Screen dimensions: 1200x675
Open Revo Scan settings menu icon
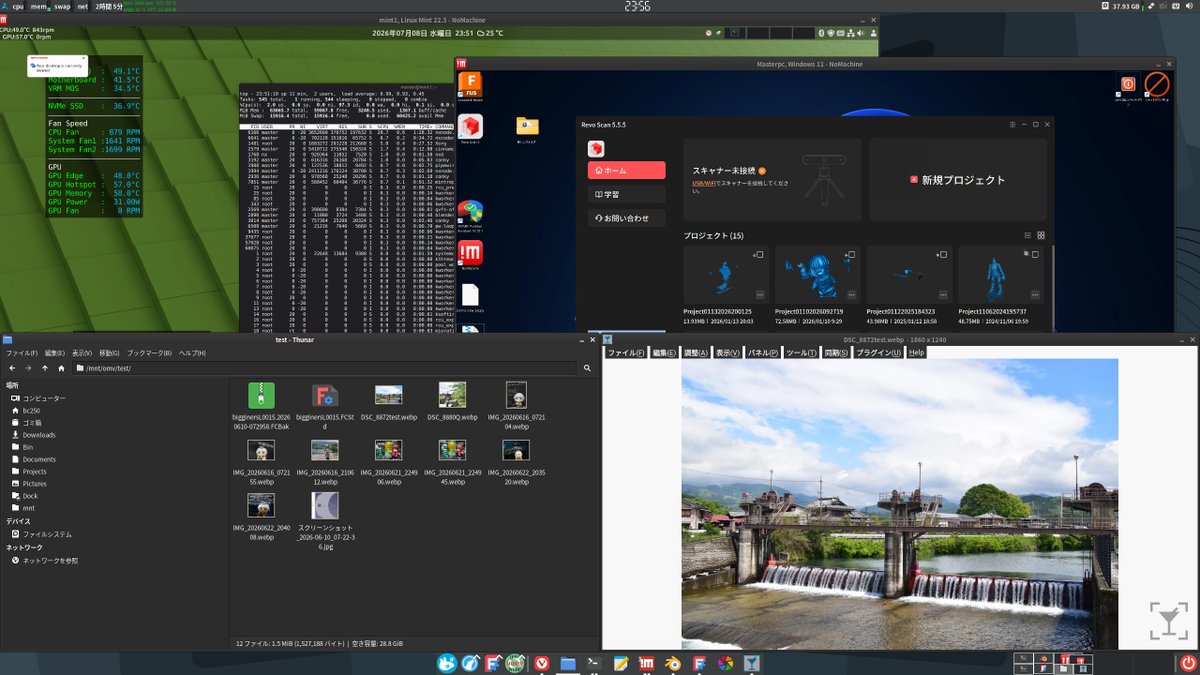coord(1012,124)
